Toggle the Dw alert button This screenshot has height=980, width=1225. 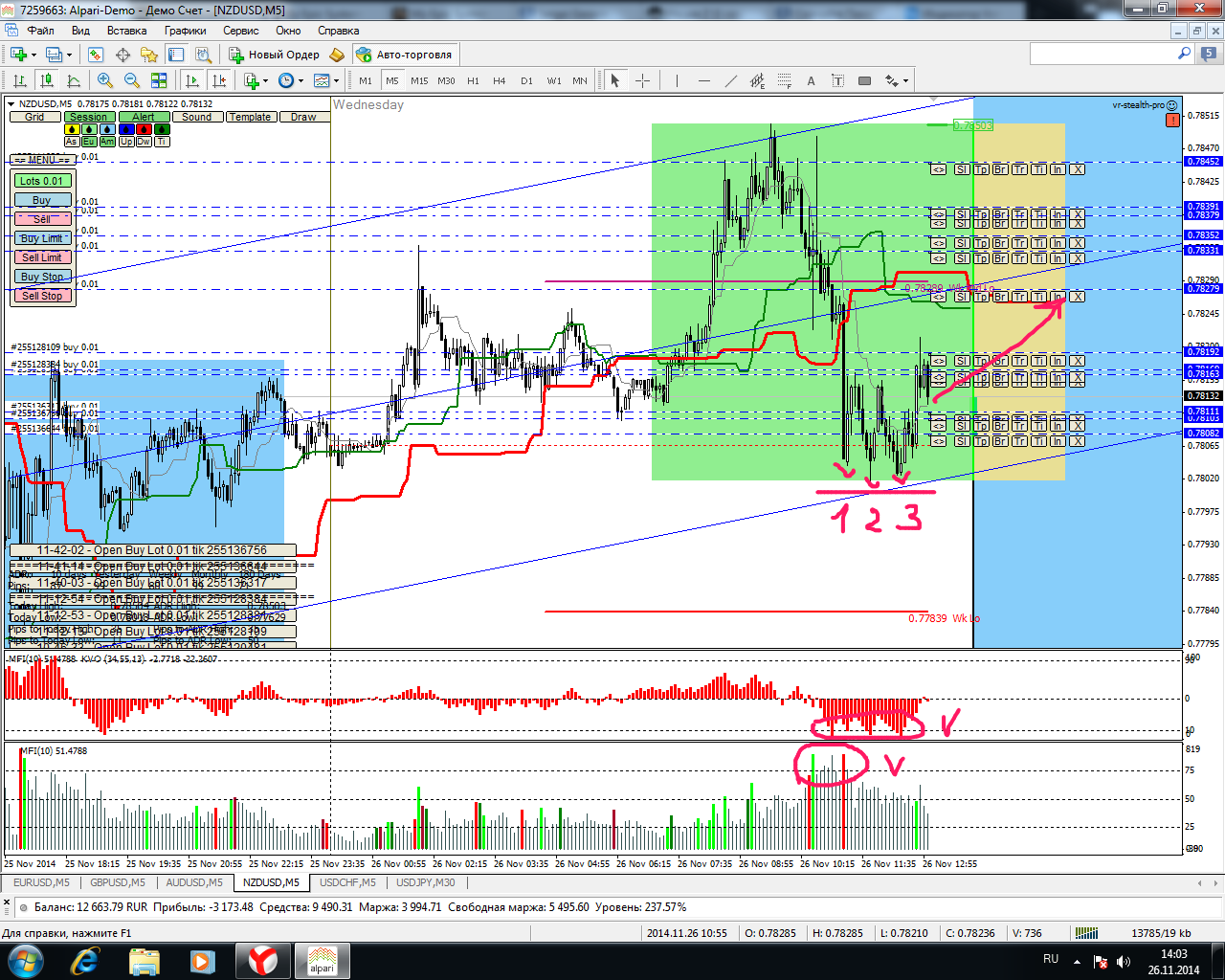point(144,142)
